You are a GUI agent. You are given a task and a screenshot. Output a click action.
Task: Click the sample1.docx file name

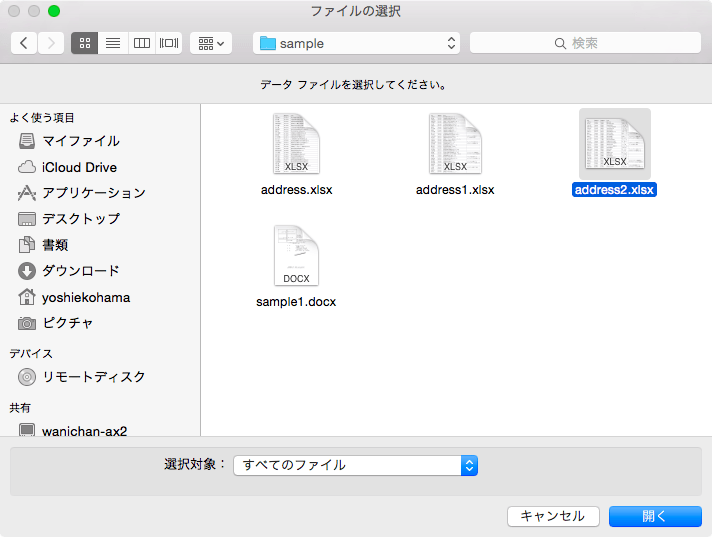coord(296,302)
